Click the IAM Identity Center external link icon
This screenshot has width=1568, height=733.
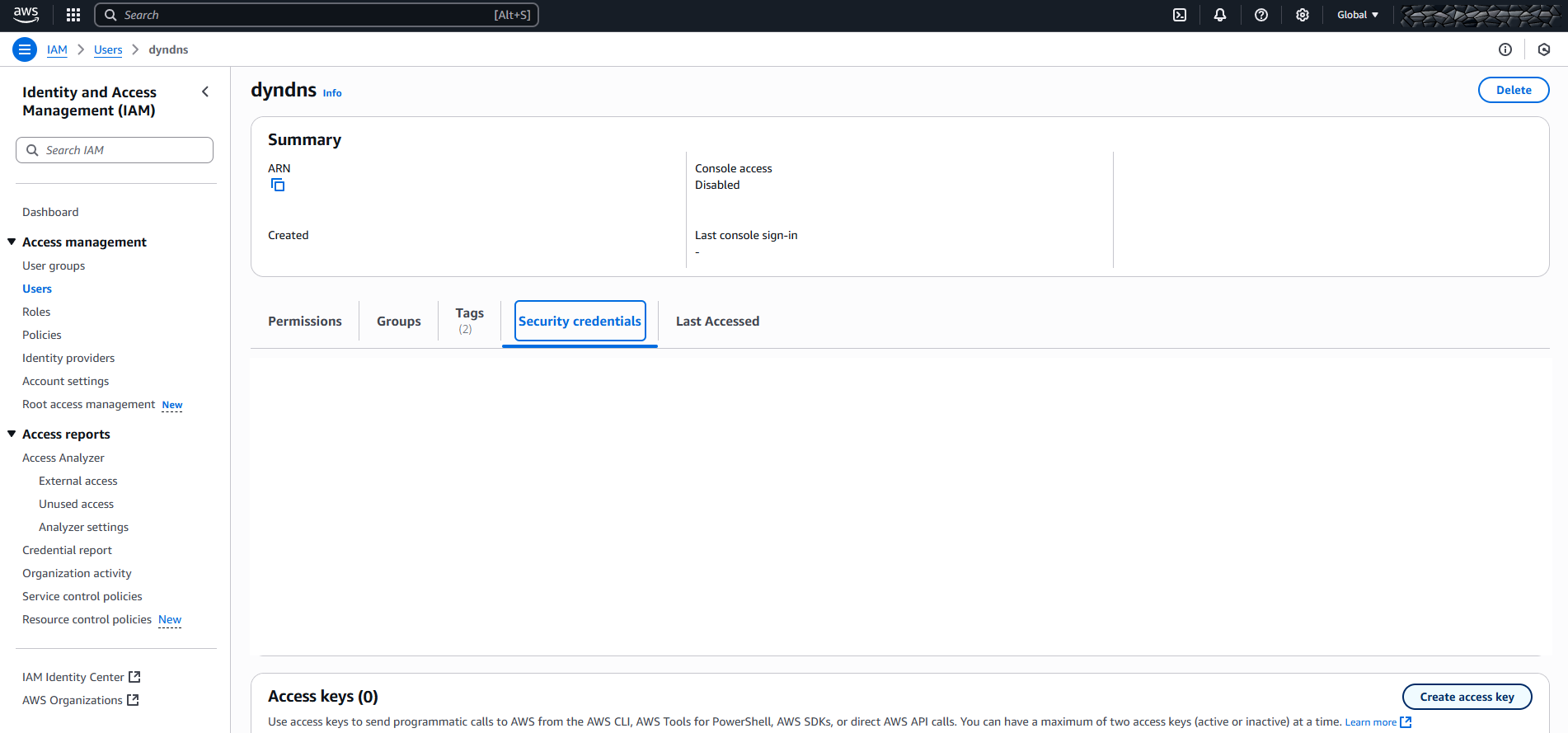(x=134, y=677)
